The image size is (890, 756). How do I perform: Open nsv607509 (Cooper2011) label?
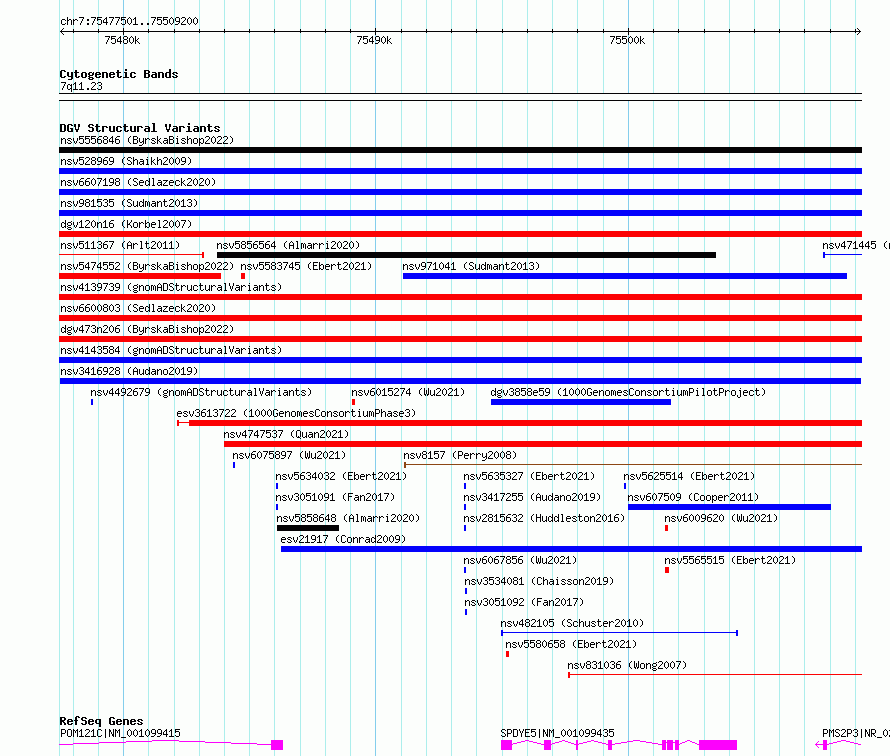tap(693, 497)
